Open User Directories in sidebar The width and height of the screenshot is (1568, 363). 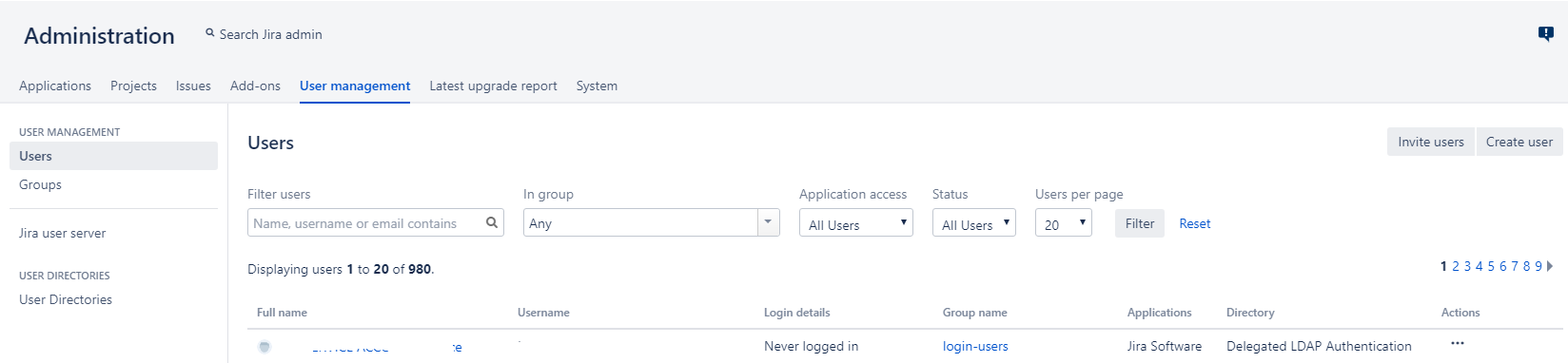[66, 299]
